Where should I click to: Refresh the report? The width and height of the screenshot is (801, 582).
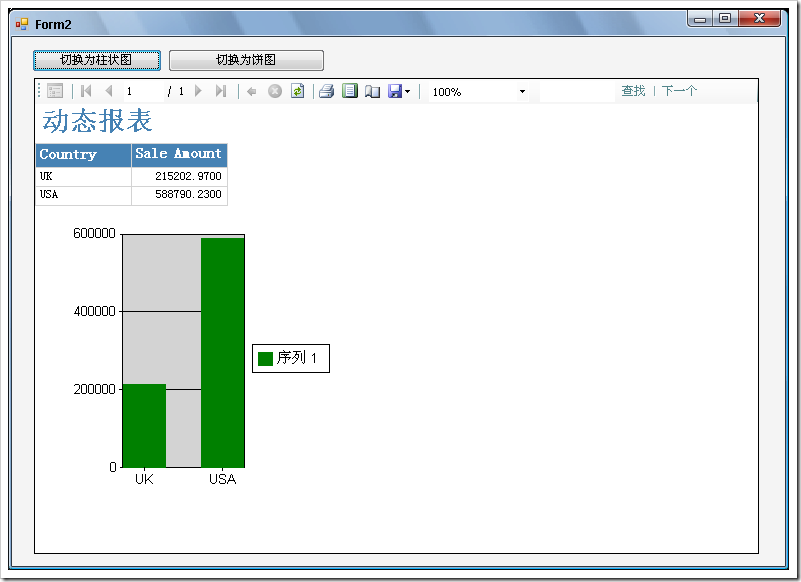click(x=297, y=91)
